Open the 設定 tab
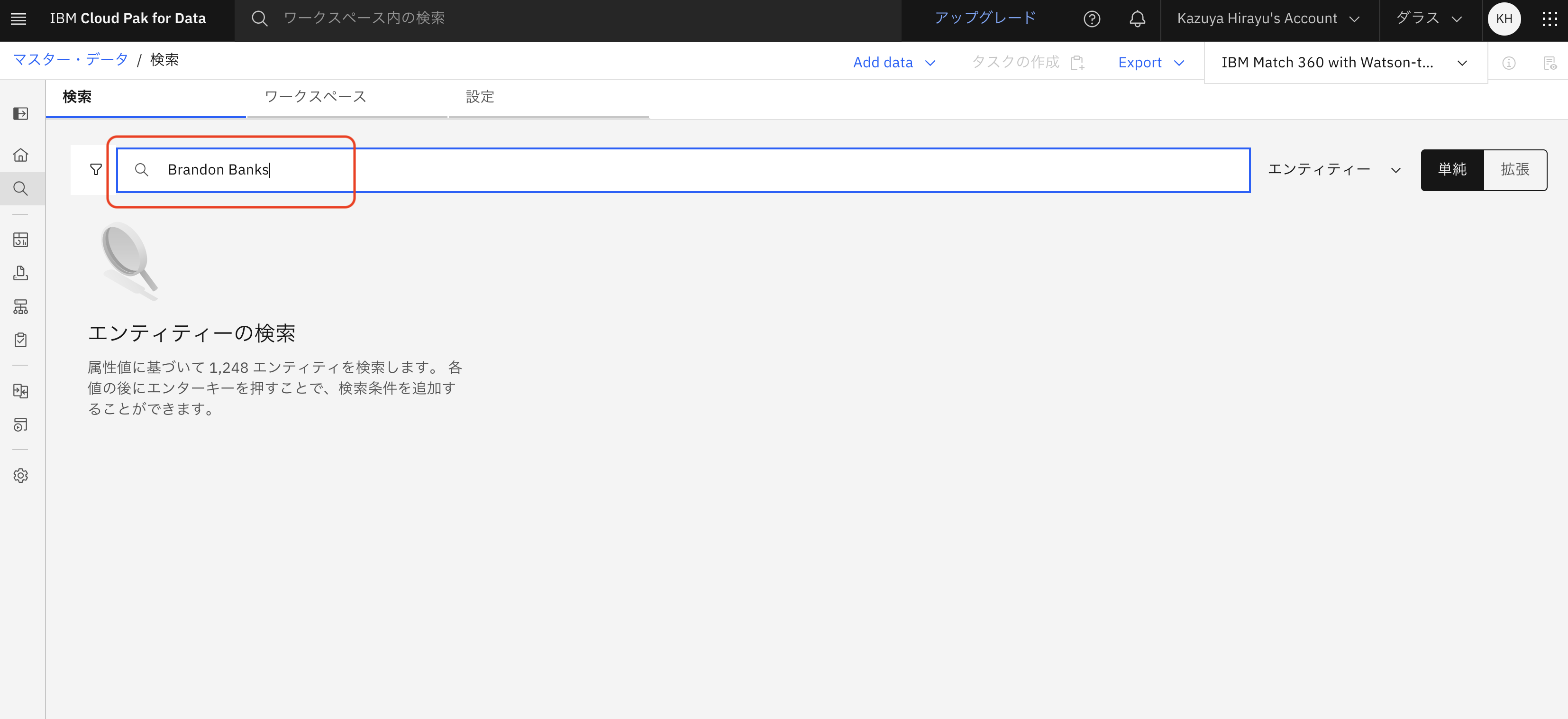The image size is (1568, 719). click(479, 97)
